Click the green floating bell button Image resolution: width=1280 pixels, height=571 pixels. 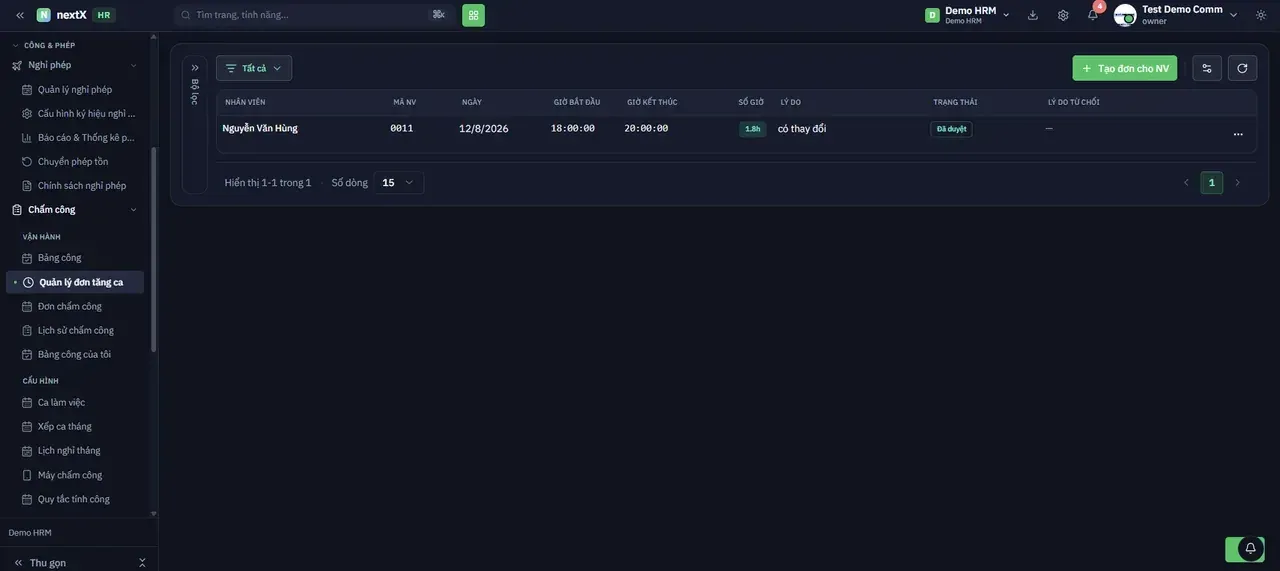pyautogui.click(x=1245, y=549)
